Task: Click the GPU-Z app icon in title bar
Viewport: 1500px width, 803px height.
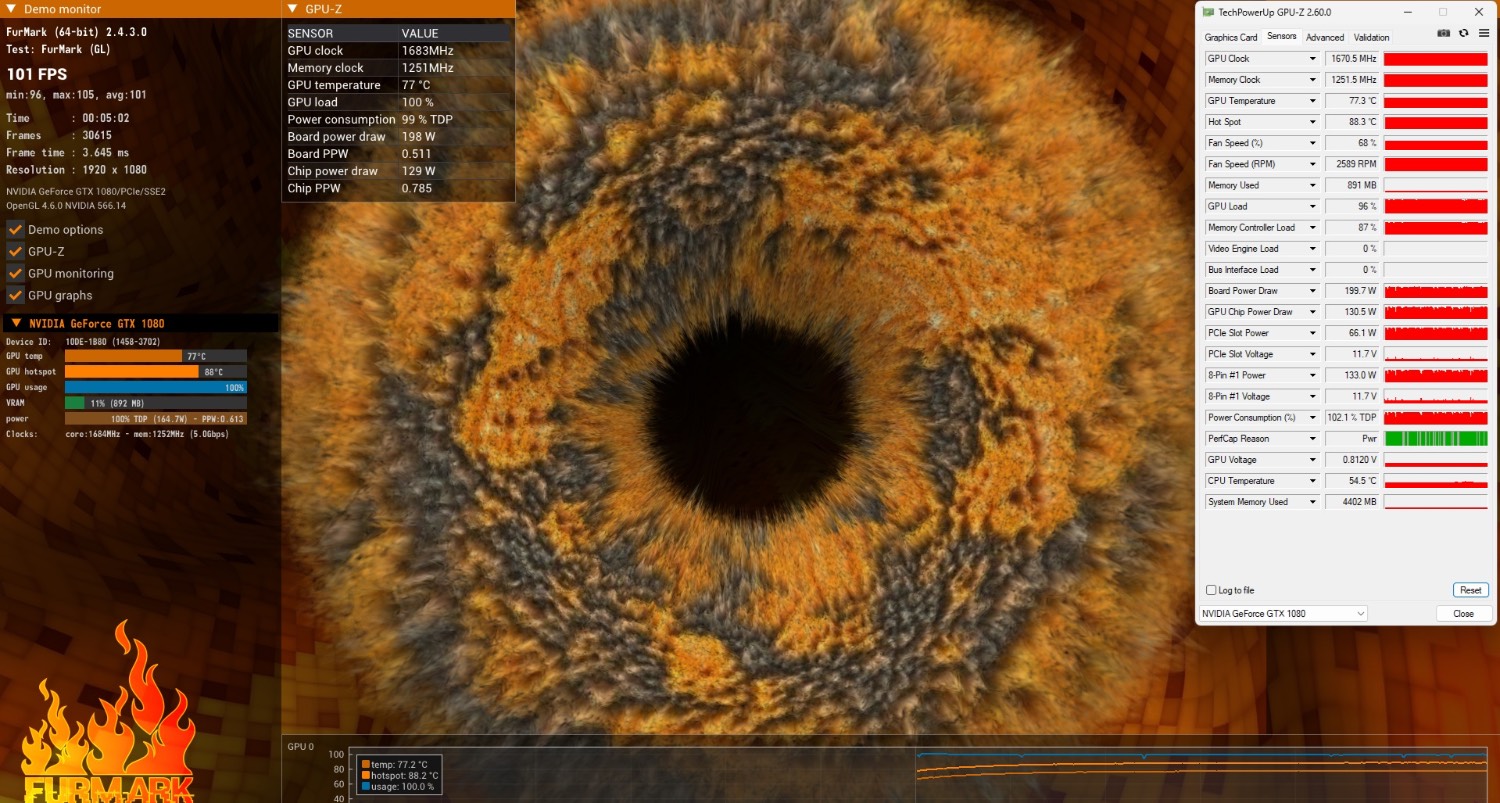Action: (x=1209, y=12)
